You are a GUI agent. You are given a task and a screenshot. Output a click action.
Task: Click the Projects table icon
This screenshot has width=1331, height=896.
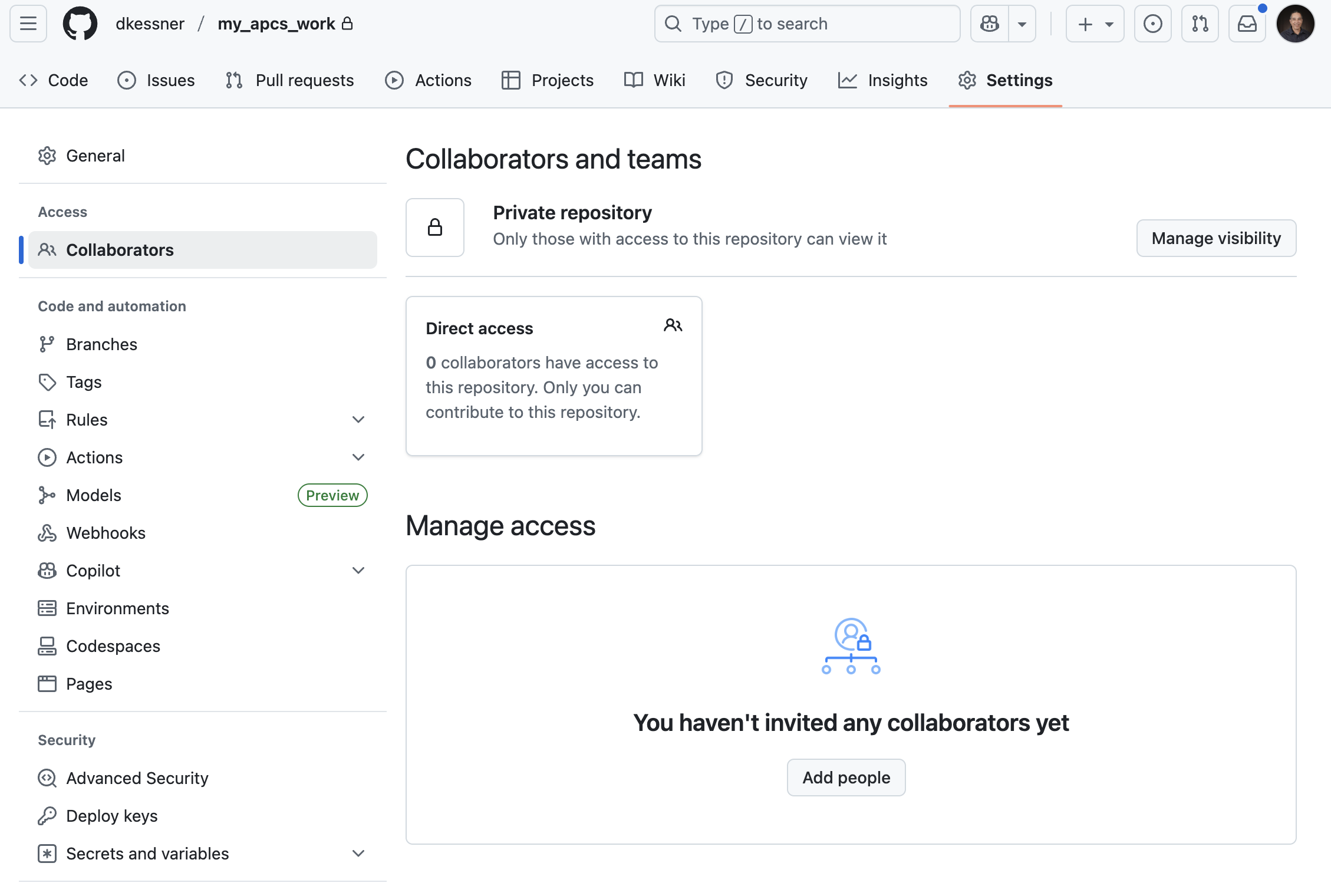tap(511, 80)
